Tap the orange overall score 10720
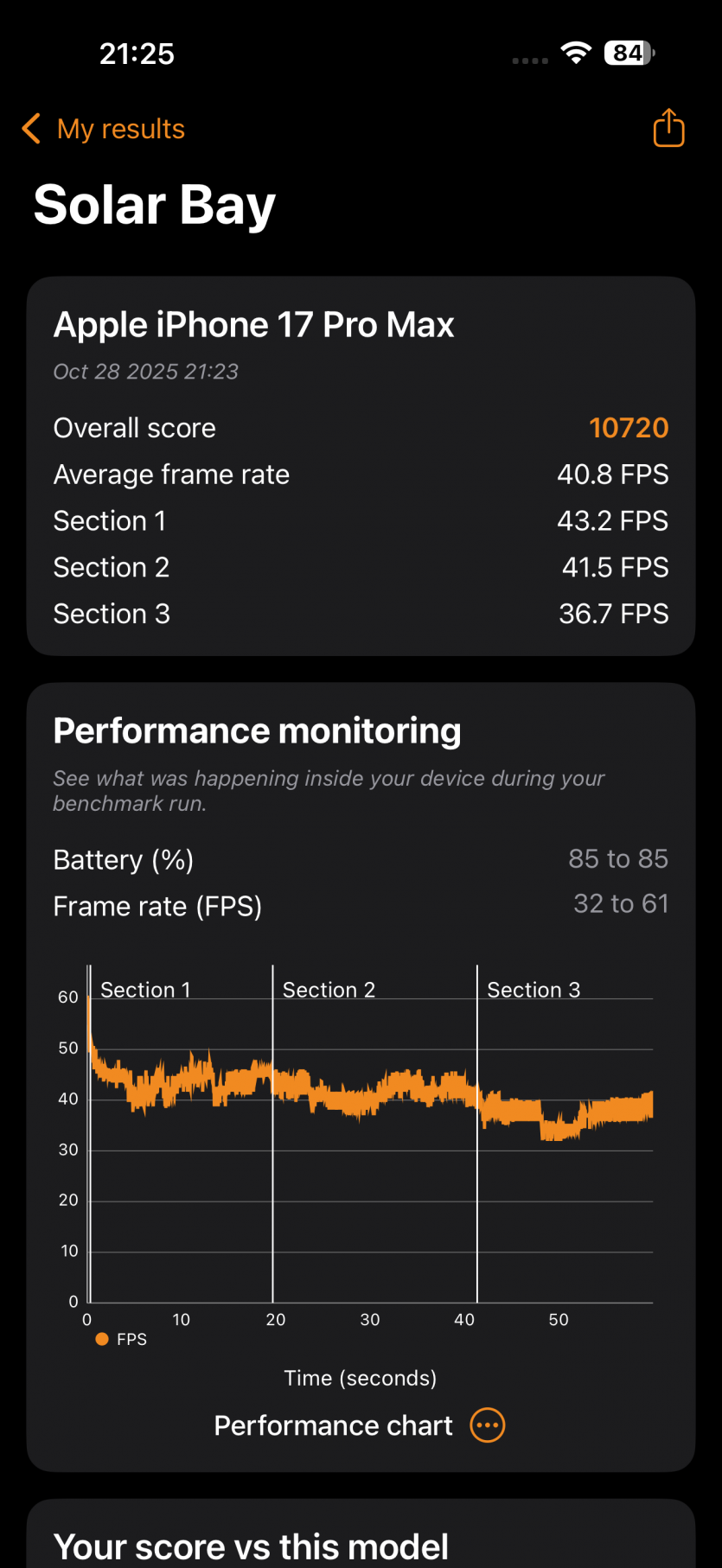 (629, 428)
